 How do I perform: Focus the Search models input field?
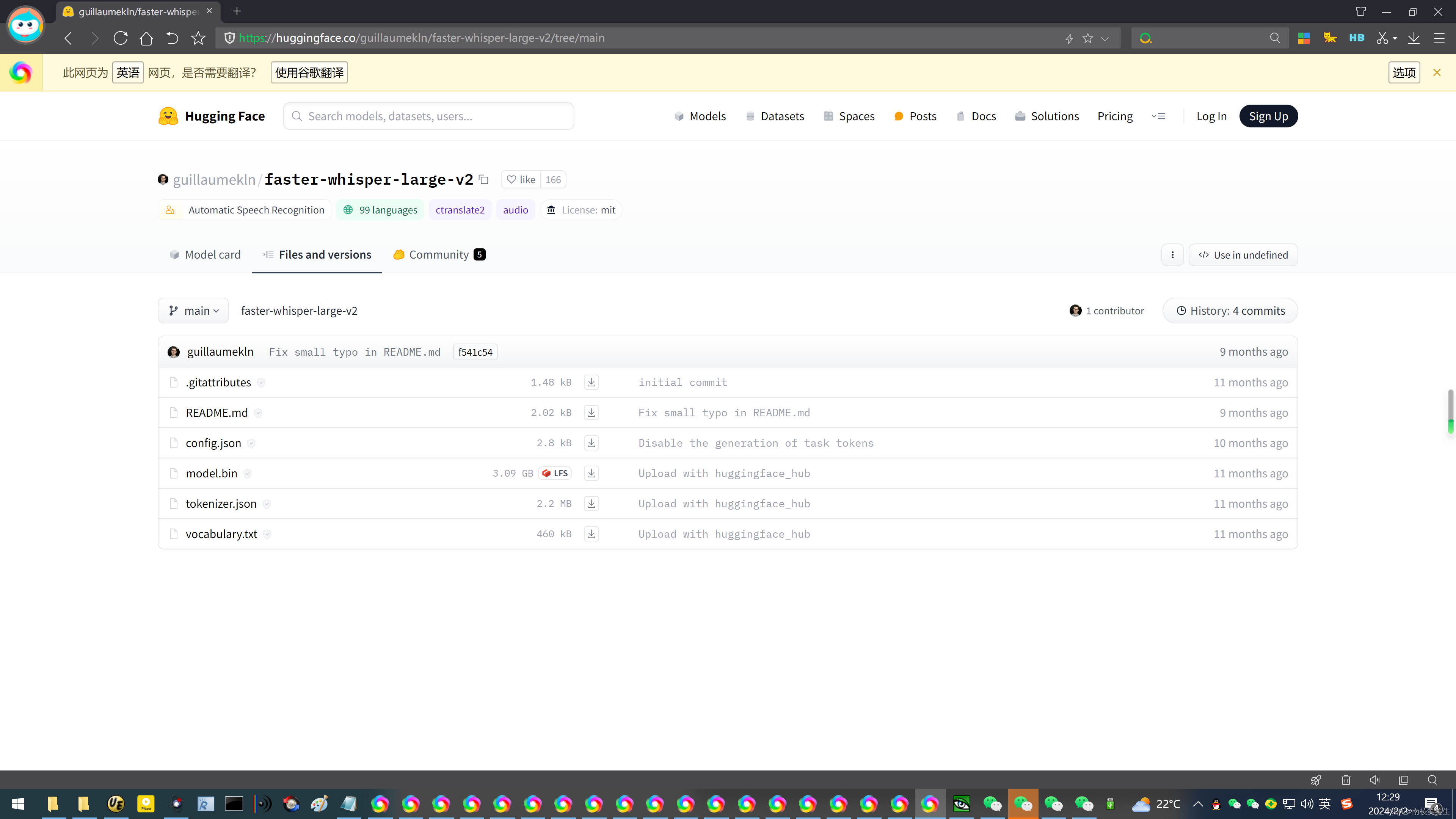[x=430, y=116]
